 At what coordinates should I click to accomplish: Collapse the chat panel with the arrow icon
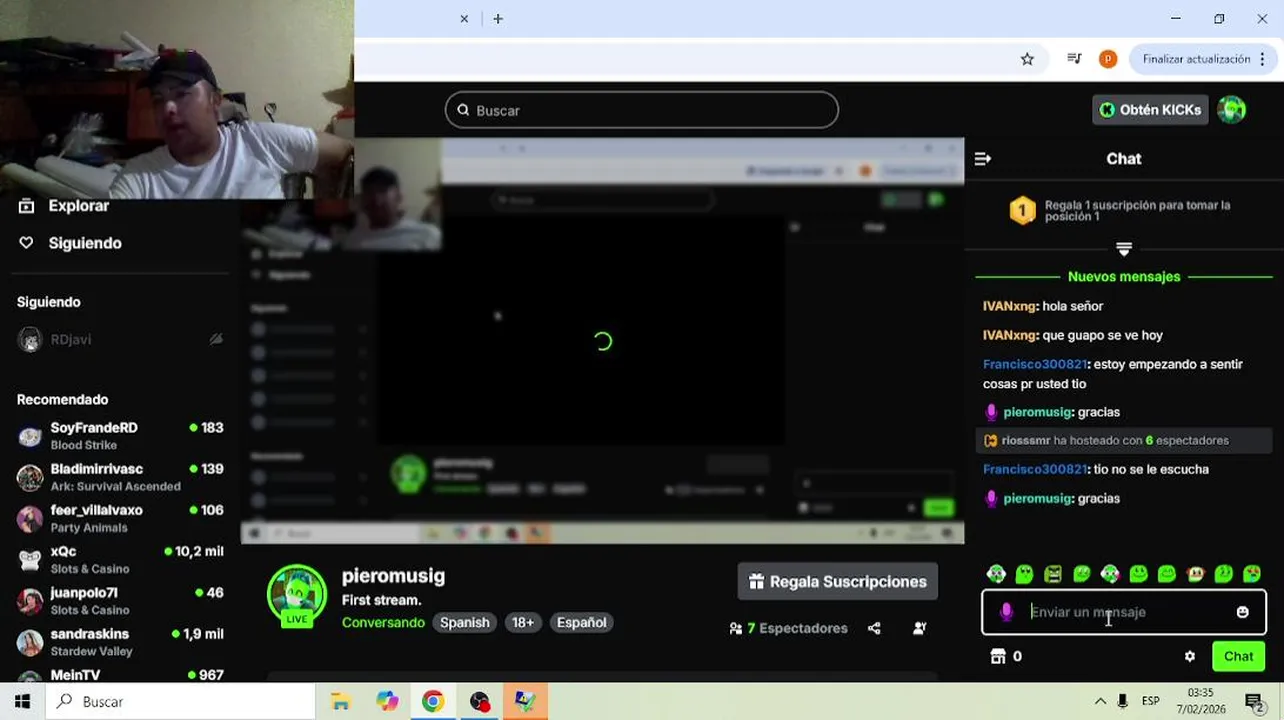(983, 159)
